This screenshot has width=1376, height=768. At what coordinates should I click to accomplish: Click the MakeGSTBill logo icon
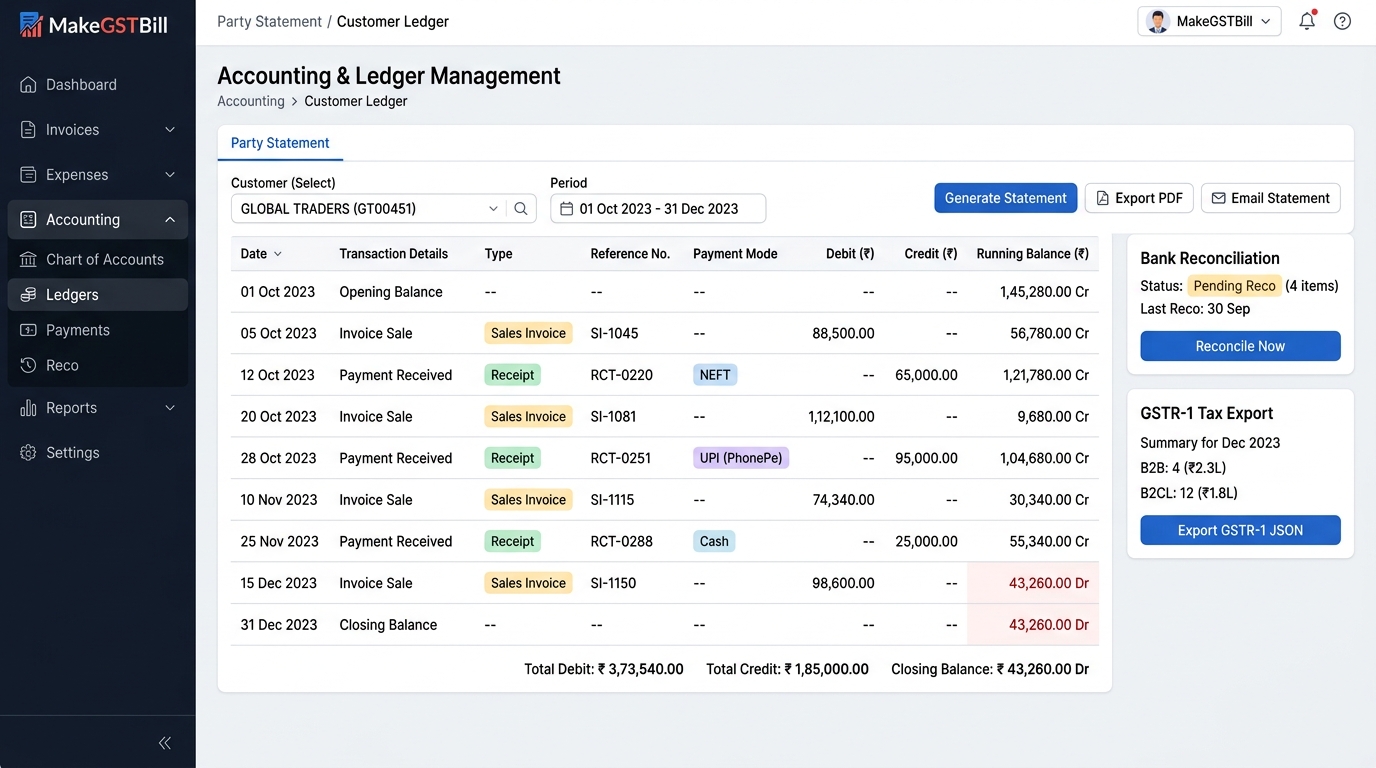(x=31, y=25)
